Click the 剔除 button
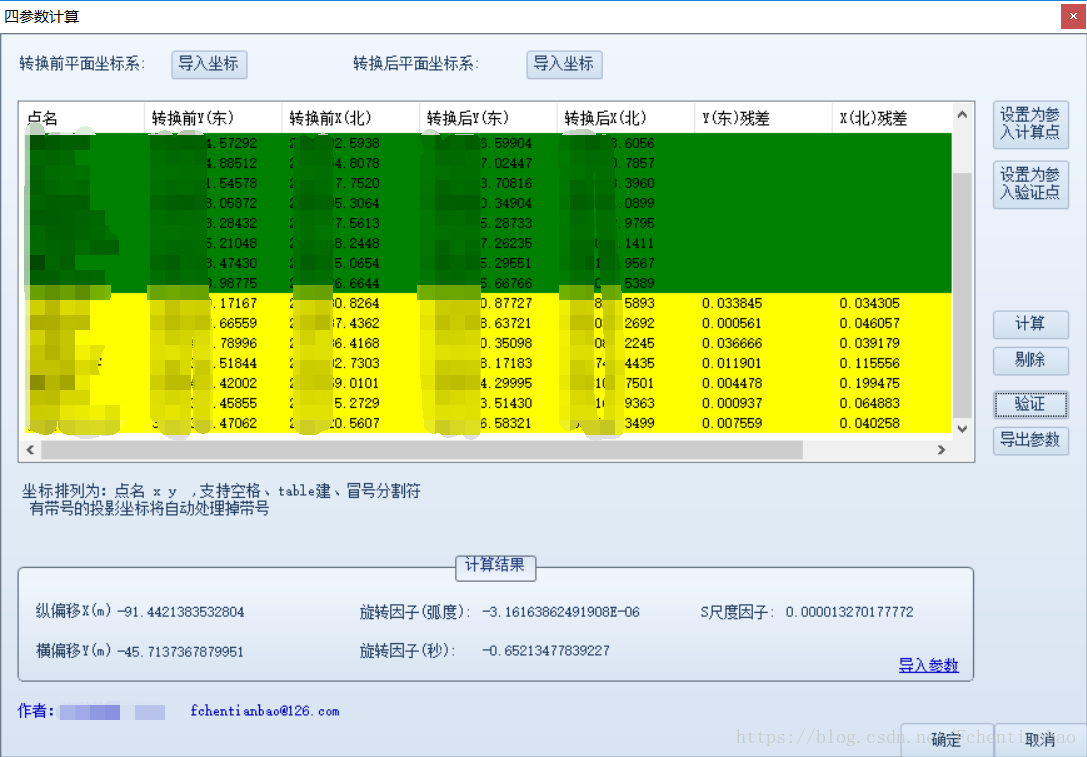Viewport: 1087px width, 757px height. (1030, 360)
